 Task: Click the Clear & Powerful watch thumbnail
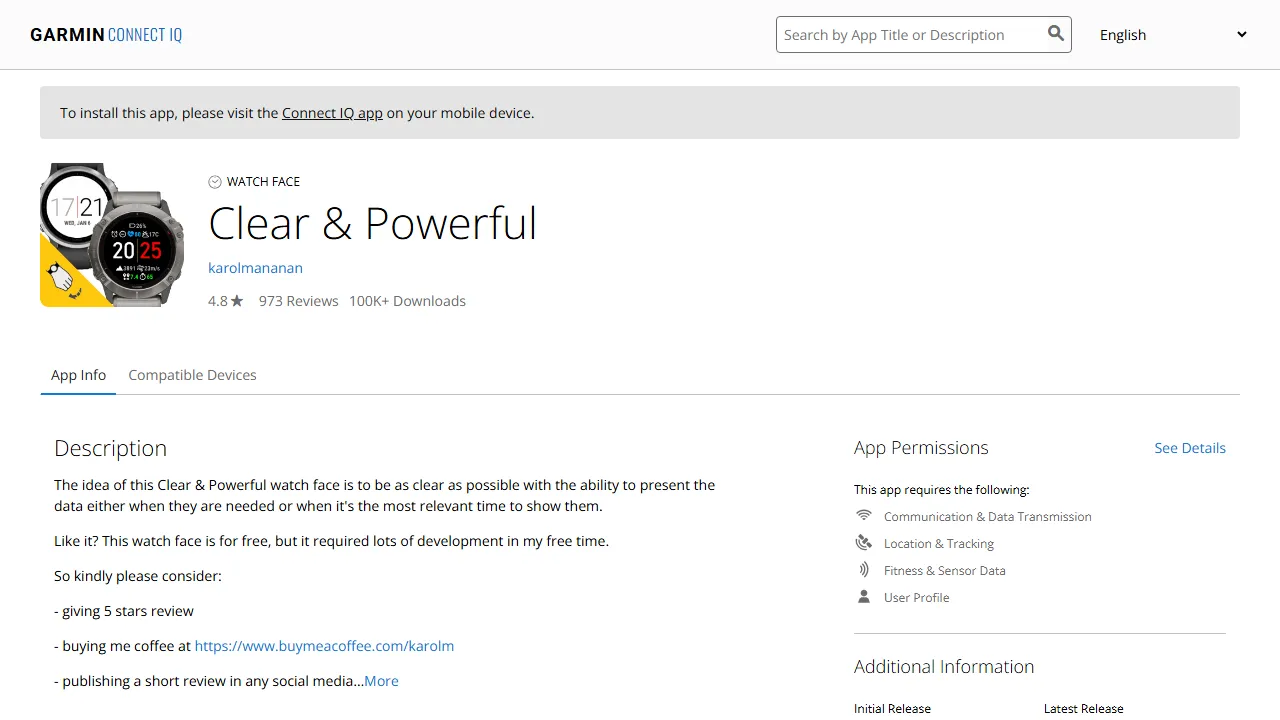pyautogui.click(x=112, y=235)
